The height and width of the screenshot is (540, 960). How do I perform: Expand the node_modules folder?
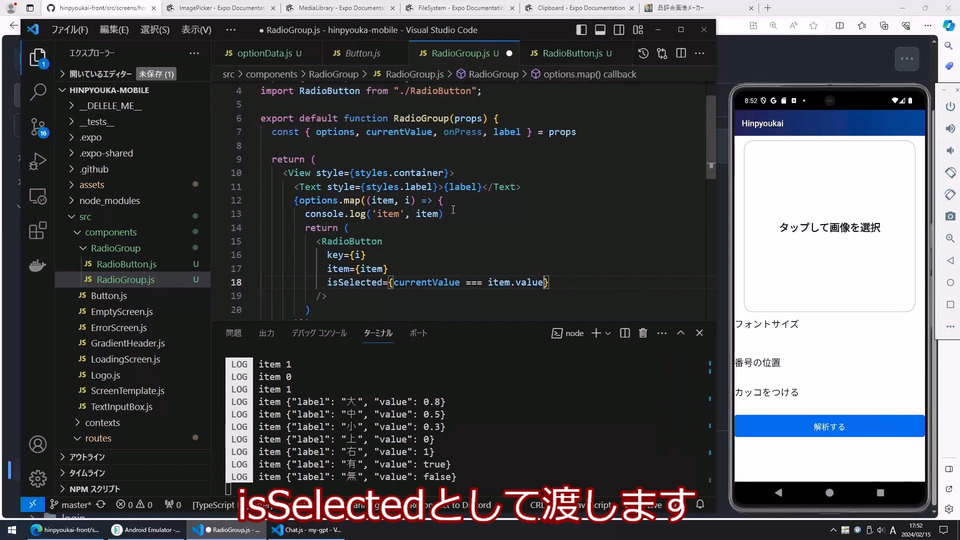click(110, 200)
